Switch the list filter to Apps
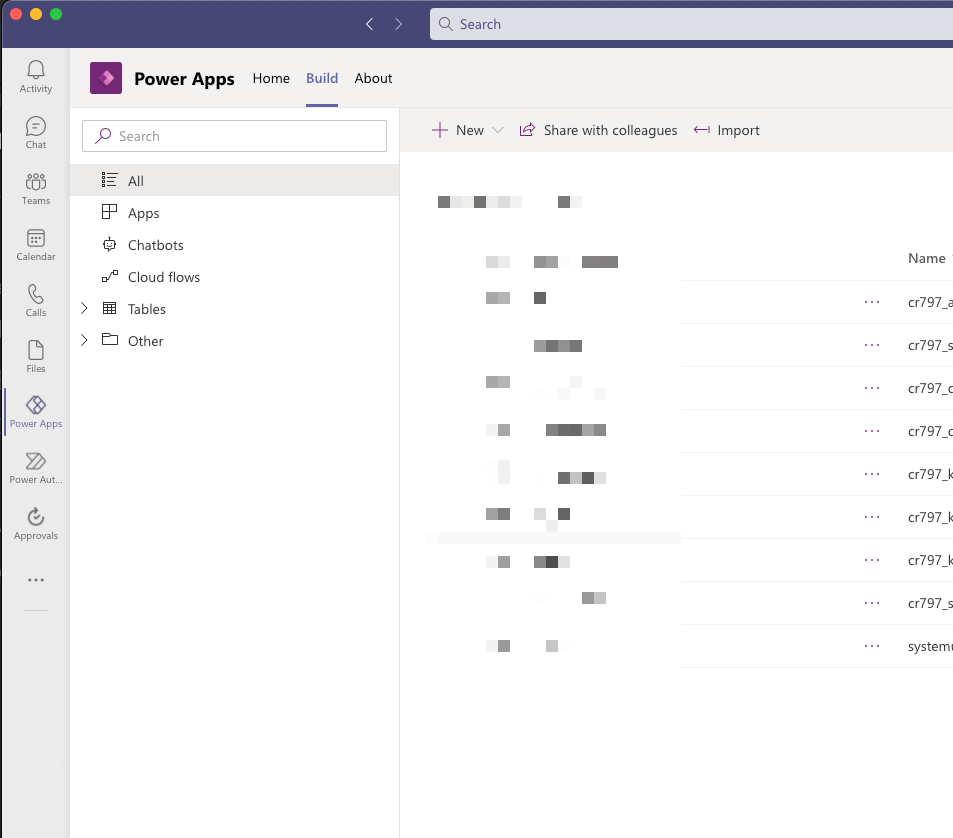The image size is (953, 838). [143, 212]
